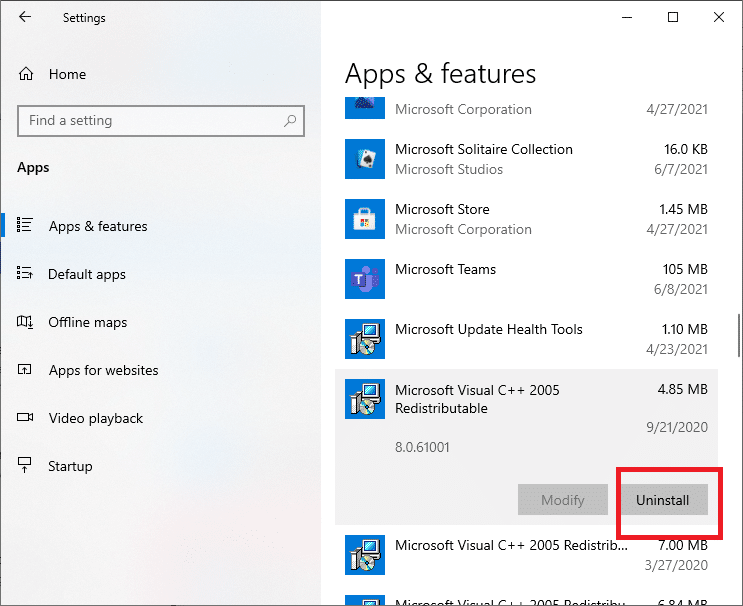The height and width of the screenshot is (606, 743).
Task: Click version number 8.0.61001
Action: [422, 447]
